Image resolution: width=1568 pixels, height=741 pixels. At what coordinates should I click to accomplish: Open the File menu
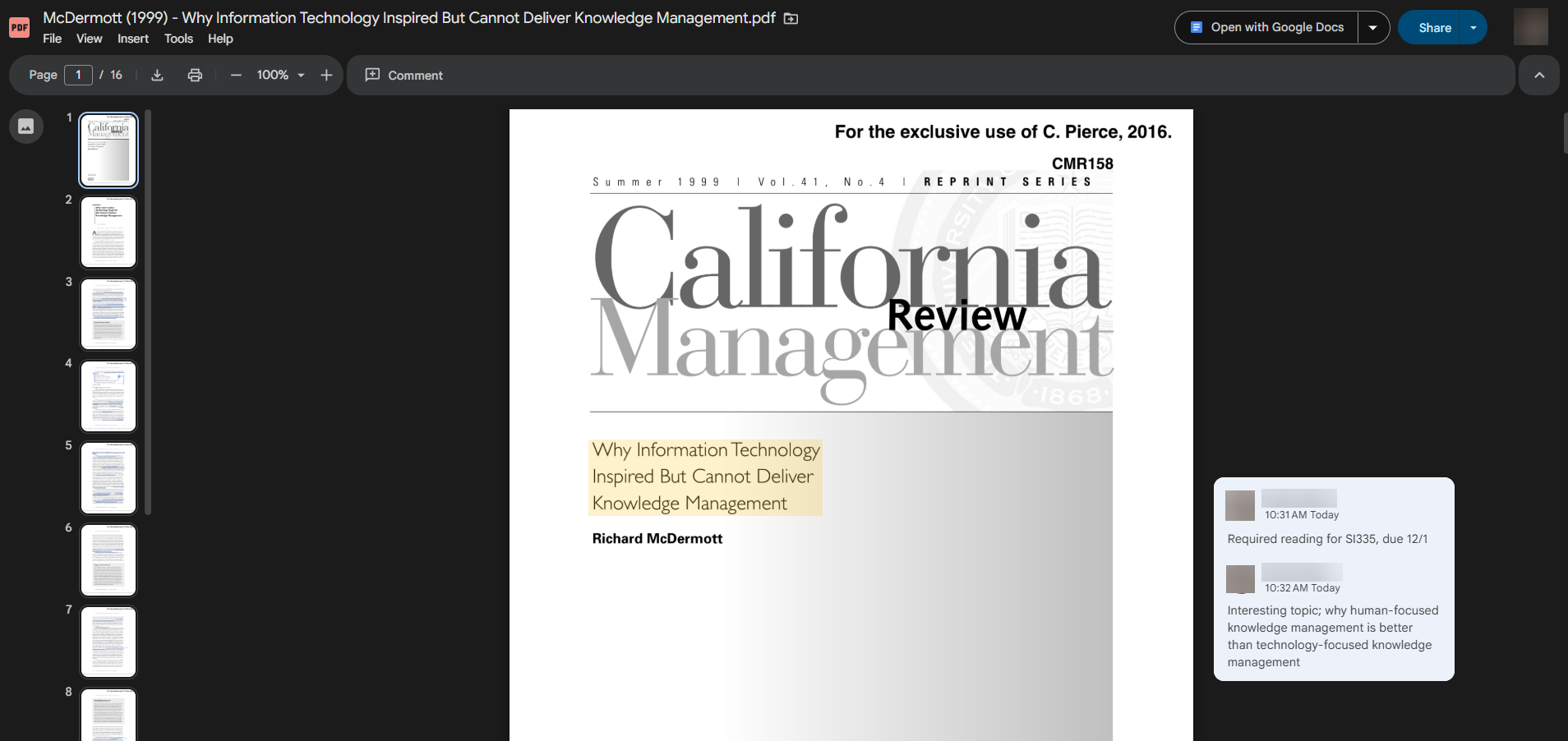pos(52,39)
